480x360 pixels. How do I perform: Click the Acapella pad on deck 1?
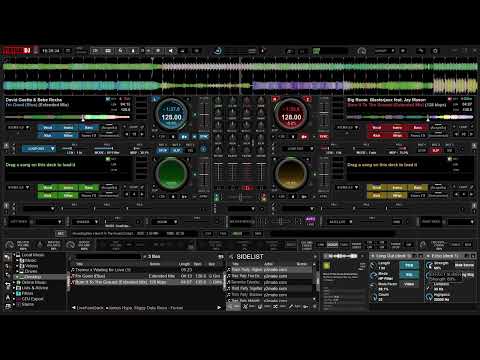(109, 128)
